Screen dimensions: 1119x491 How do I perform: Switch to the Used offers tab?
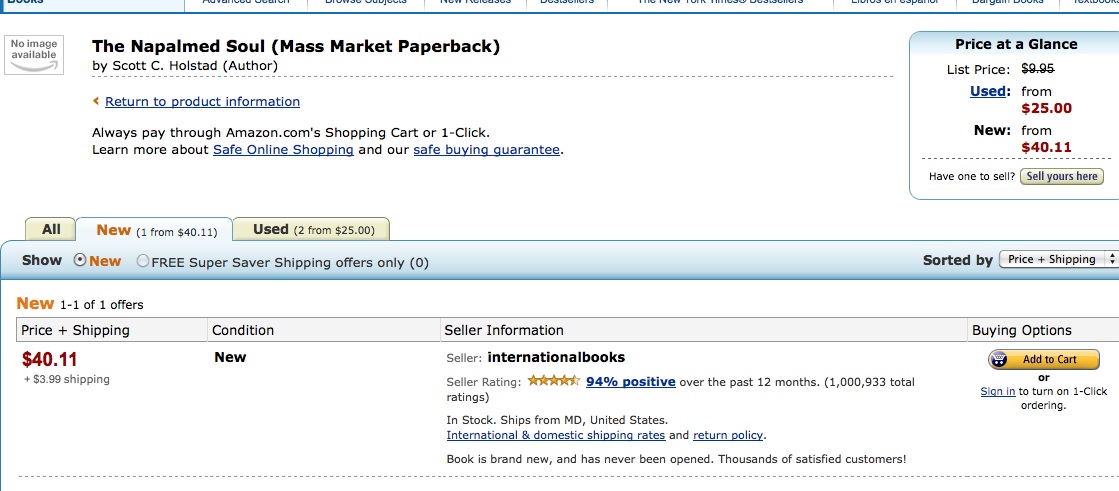click(311, 229)
